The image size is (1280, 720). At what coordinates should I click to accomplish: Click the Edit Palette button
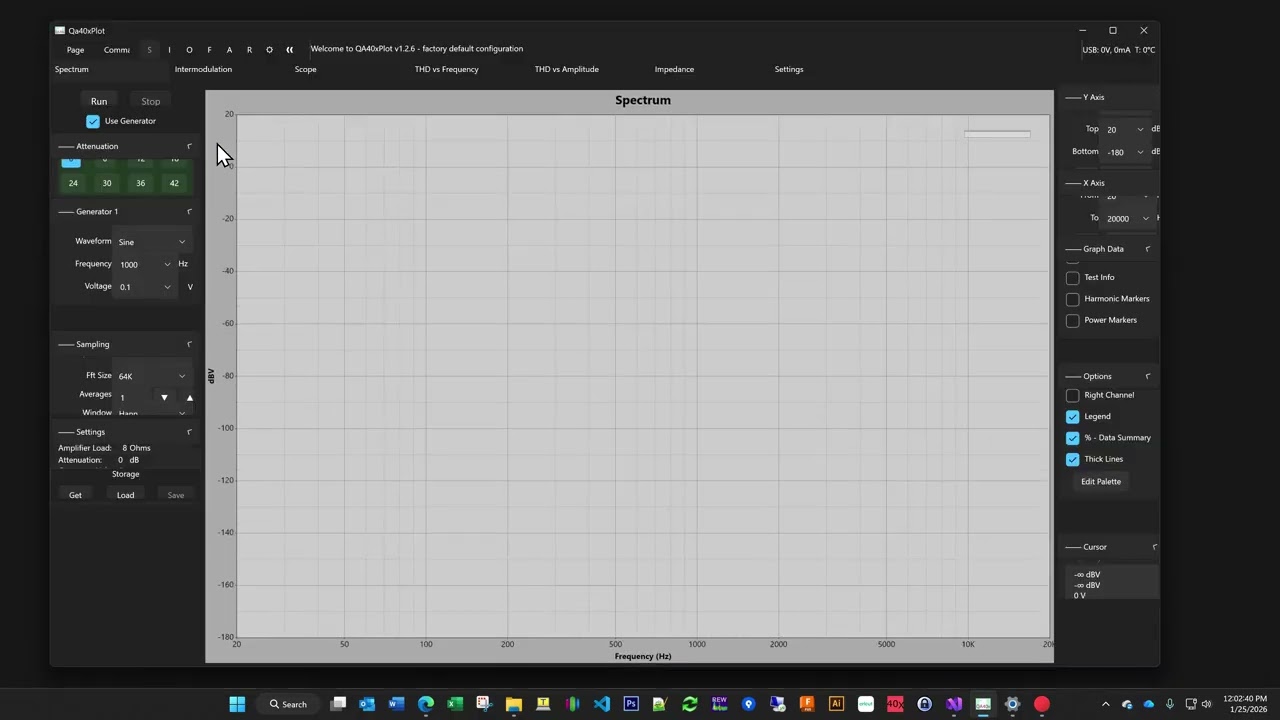coord(1101,482)
